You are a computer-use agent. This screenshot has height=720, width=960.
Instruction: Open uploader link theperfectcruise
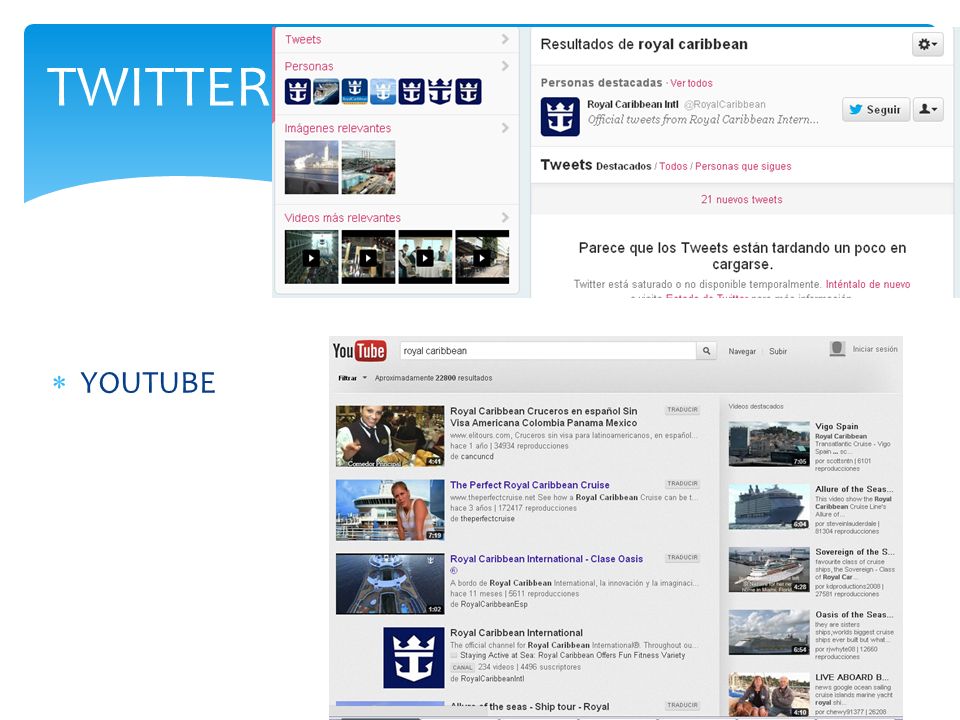tap(487, 519)
